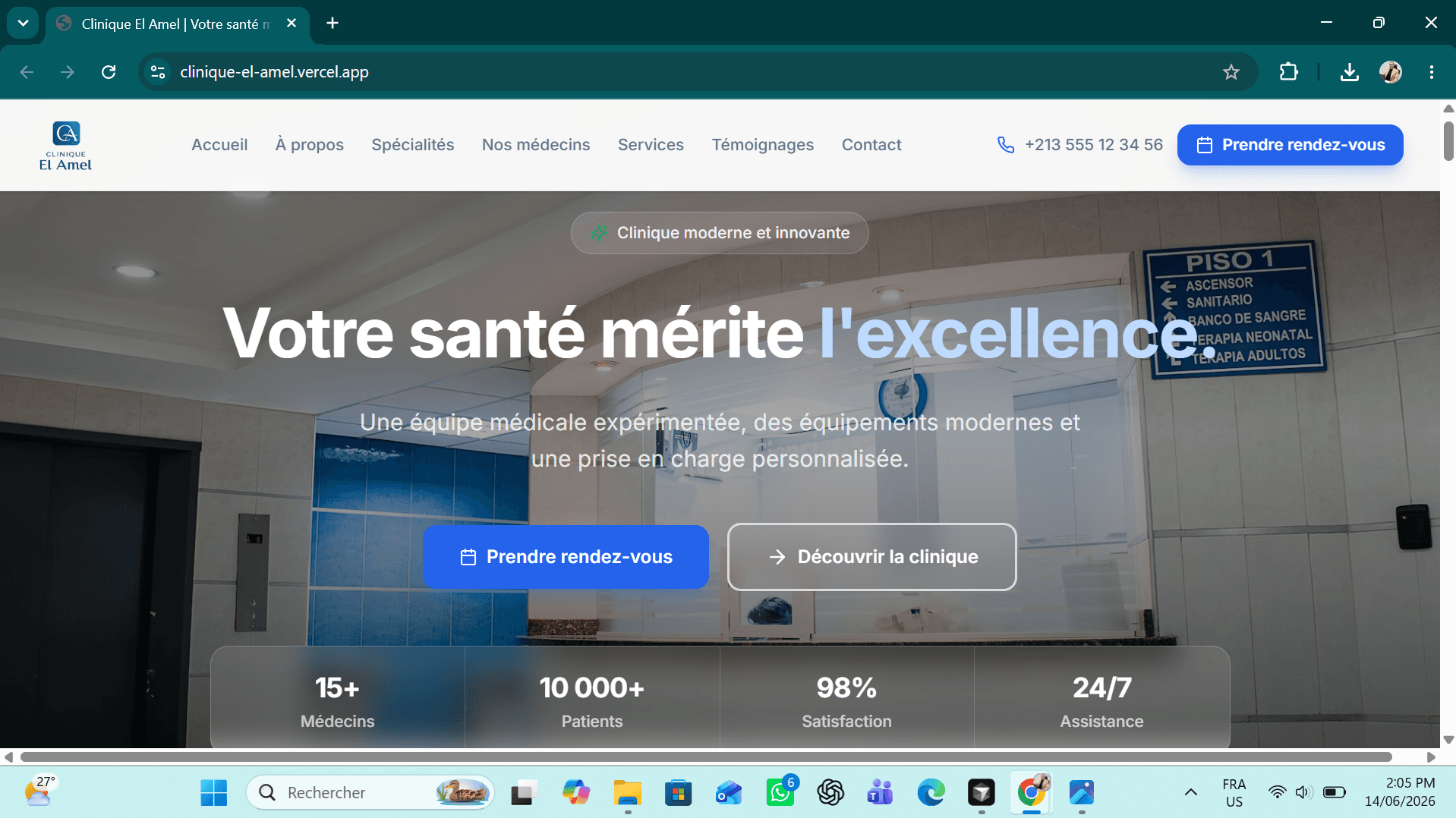Click the hero Prendre rendez-vous button
Screen dimensions: 1456x818
[x=566, y=557]
